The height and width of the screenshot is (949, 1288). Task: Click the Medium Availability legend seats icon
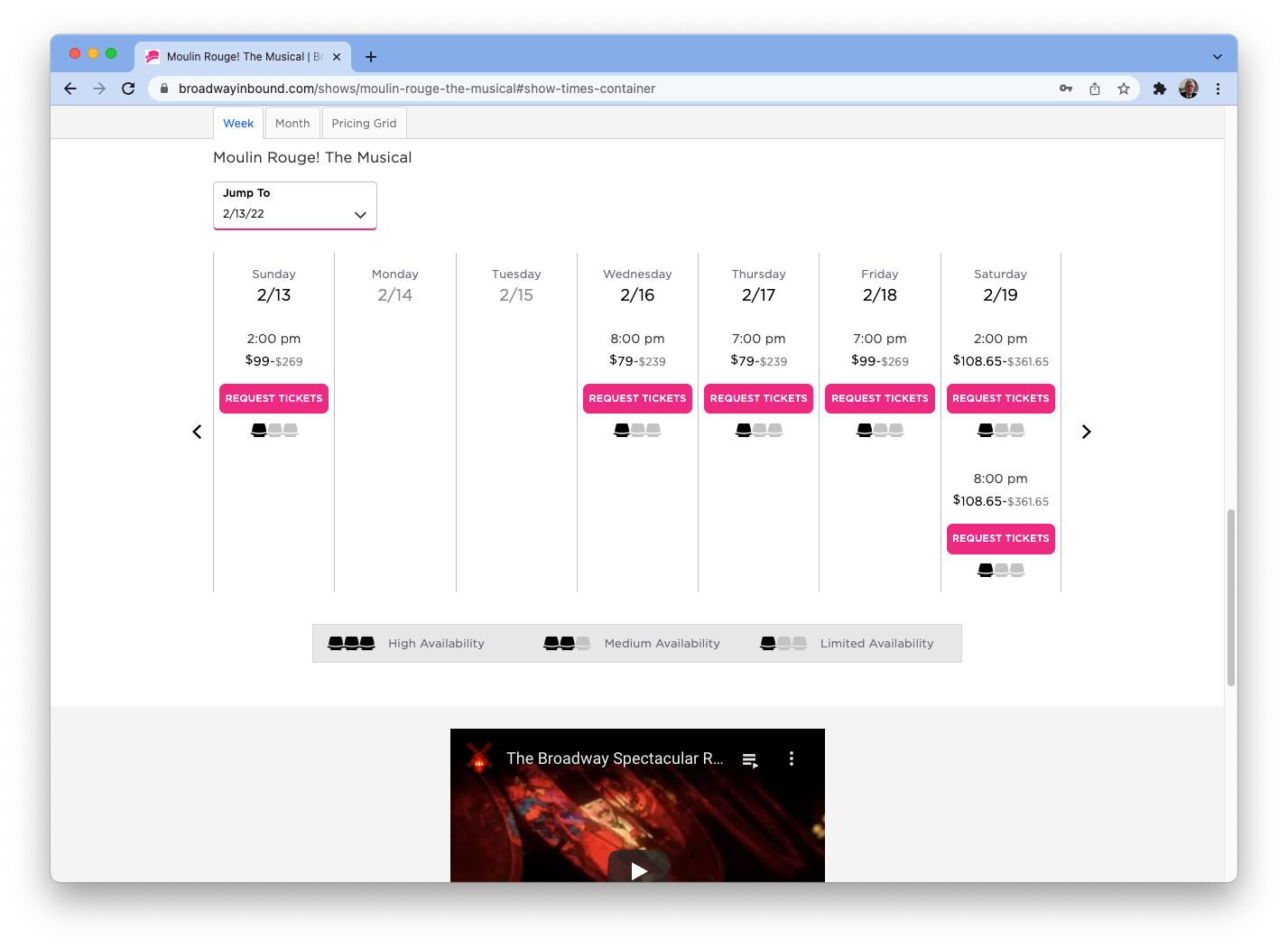point(567,643)
